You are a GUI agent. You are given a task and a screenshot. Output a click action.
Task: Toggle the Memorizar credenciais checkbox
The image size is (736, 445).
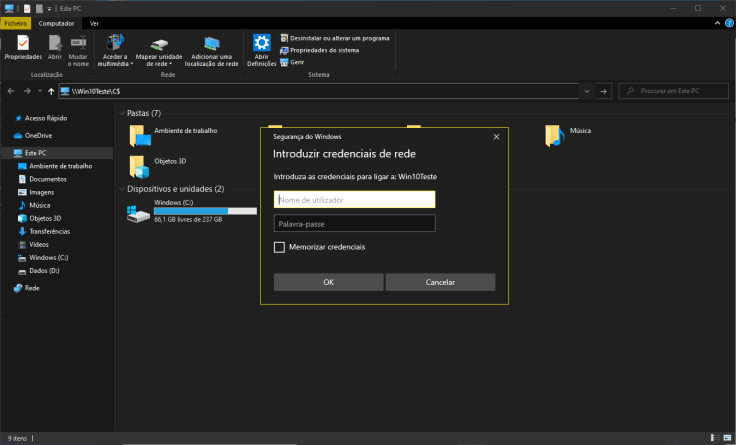coord(280,246)
